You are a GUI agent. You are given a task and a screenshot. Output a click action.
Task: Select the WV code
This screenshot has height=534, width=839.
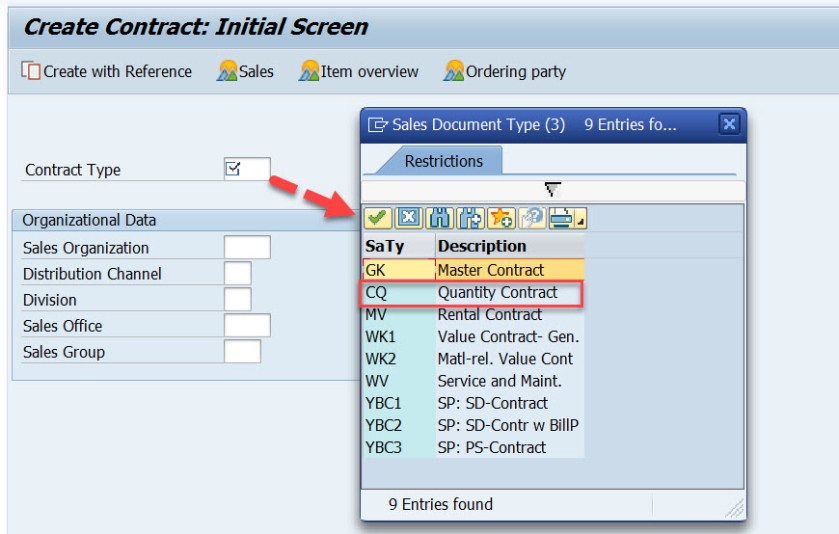click(x=399, y=381)
